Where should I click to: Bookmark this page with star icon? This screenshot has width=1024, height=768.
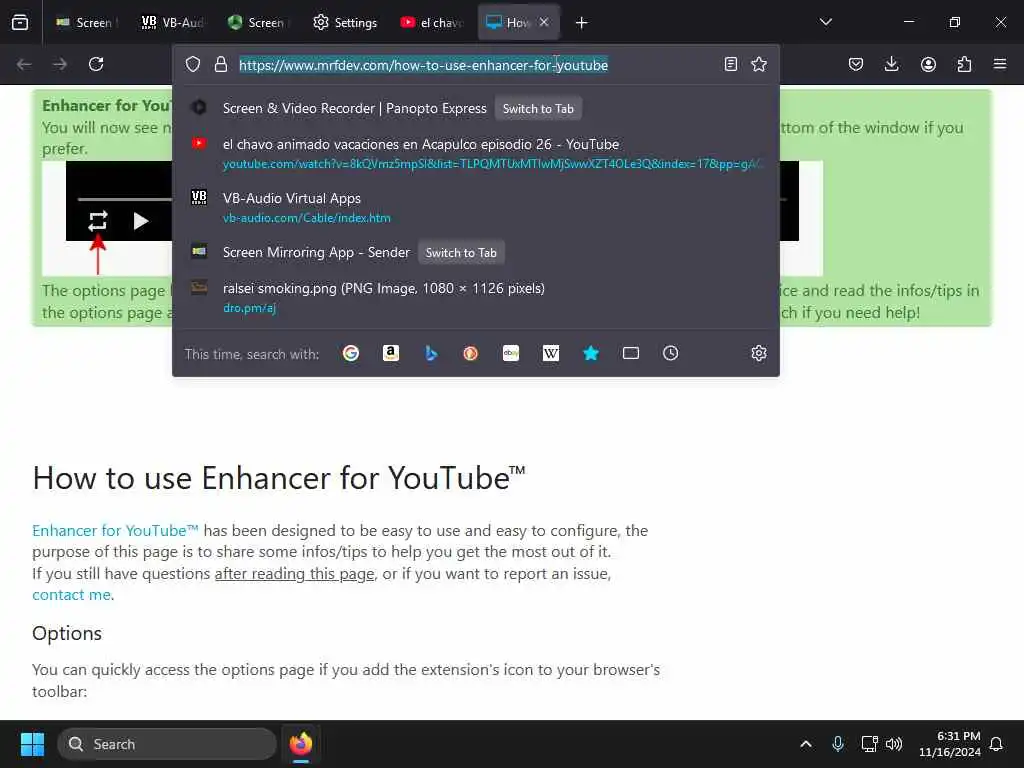759,64
